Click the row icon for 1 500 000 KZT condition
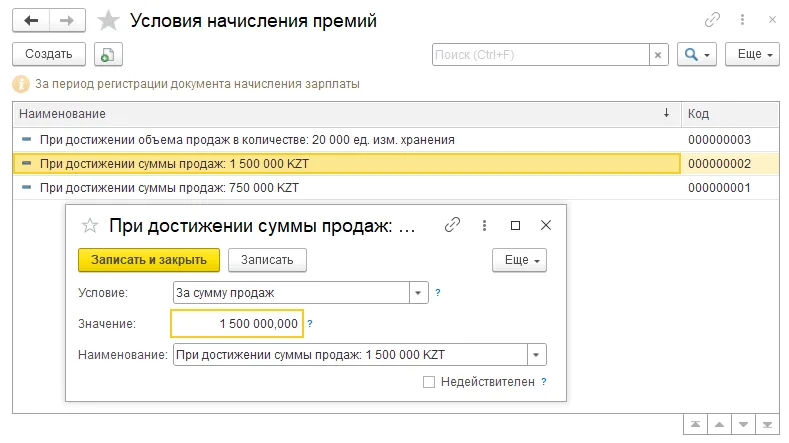The image size is (789, 443). pos(27,163)
